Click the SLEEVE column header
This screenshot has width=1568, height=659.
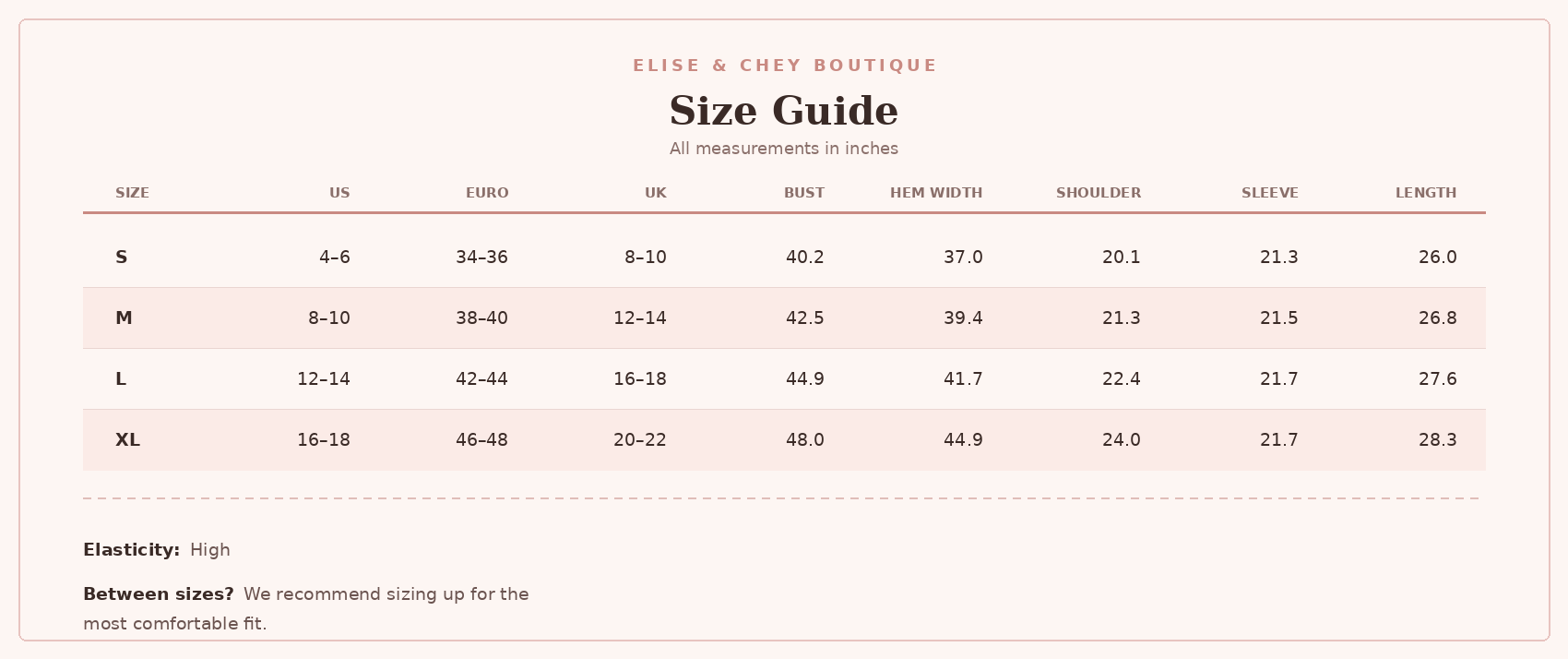tap(1270, 193)
